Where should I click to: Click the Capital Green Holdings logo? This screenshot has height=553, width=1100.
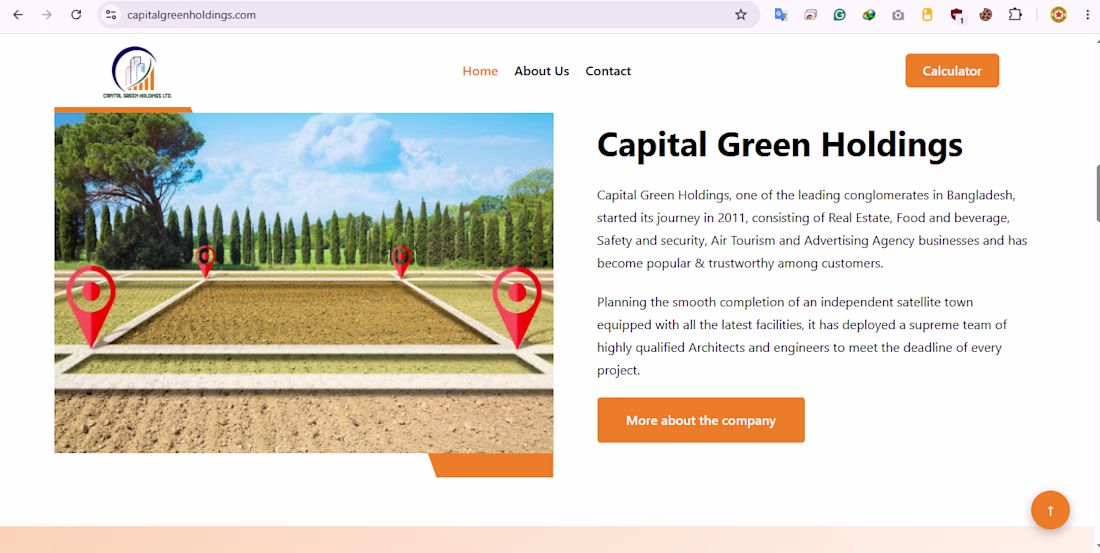(x=137, y=72)
